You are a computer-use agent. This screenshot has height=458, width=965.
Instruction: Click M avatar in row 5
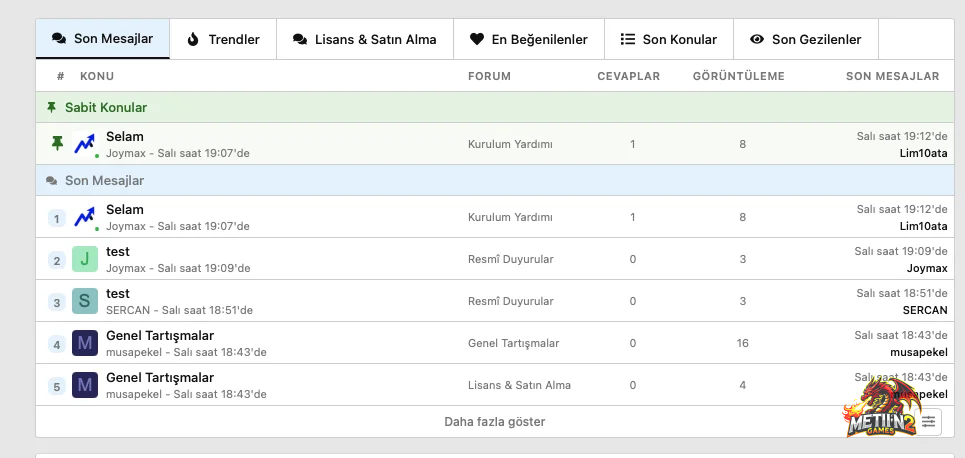click(x=85, y=385)
